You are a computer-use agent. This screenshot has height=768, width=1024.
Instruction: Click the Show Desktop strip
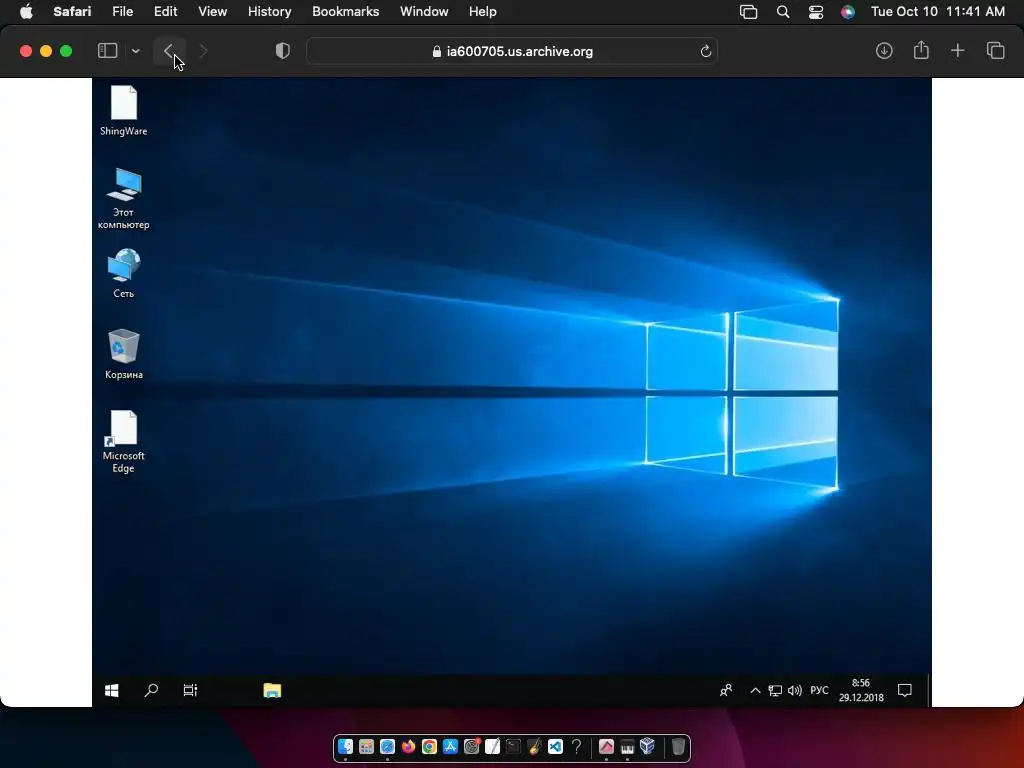pyautogui.click(x=929, y=690)
